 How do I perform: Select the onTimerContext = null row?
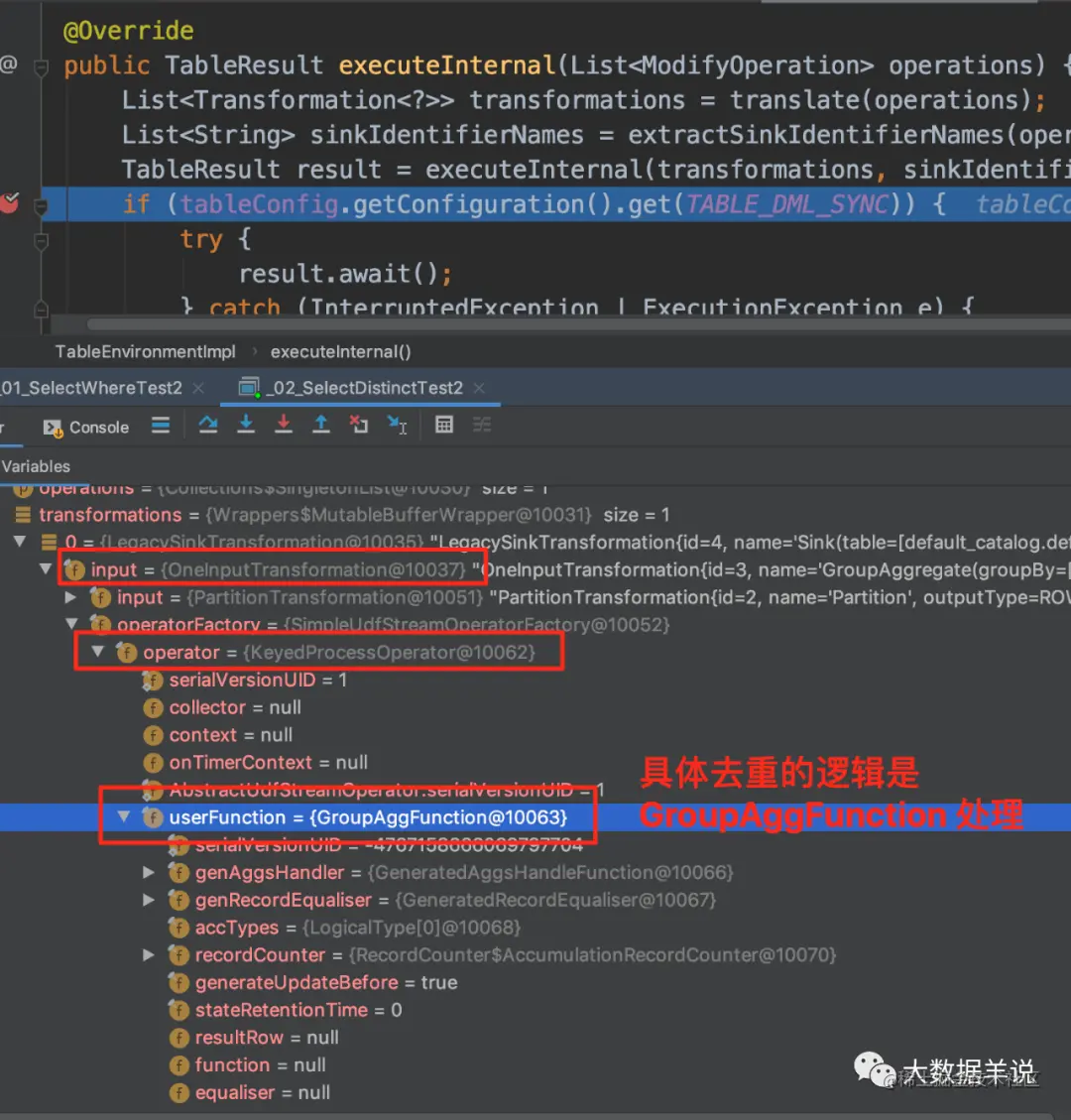click(535, 762)
